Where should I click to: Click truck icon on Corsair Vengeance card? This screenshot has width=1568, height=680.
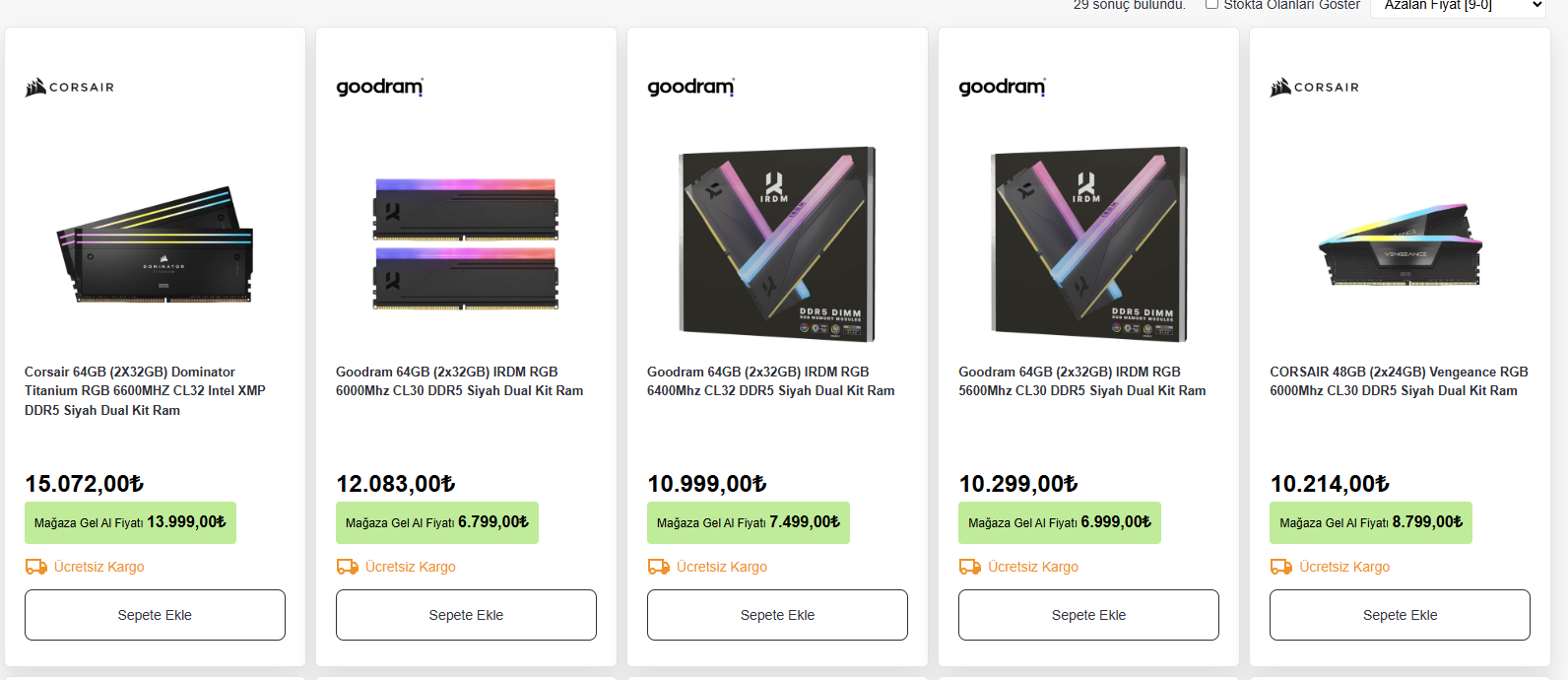pos(1280,567)
